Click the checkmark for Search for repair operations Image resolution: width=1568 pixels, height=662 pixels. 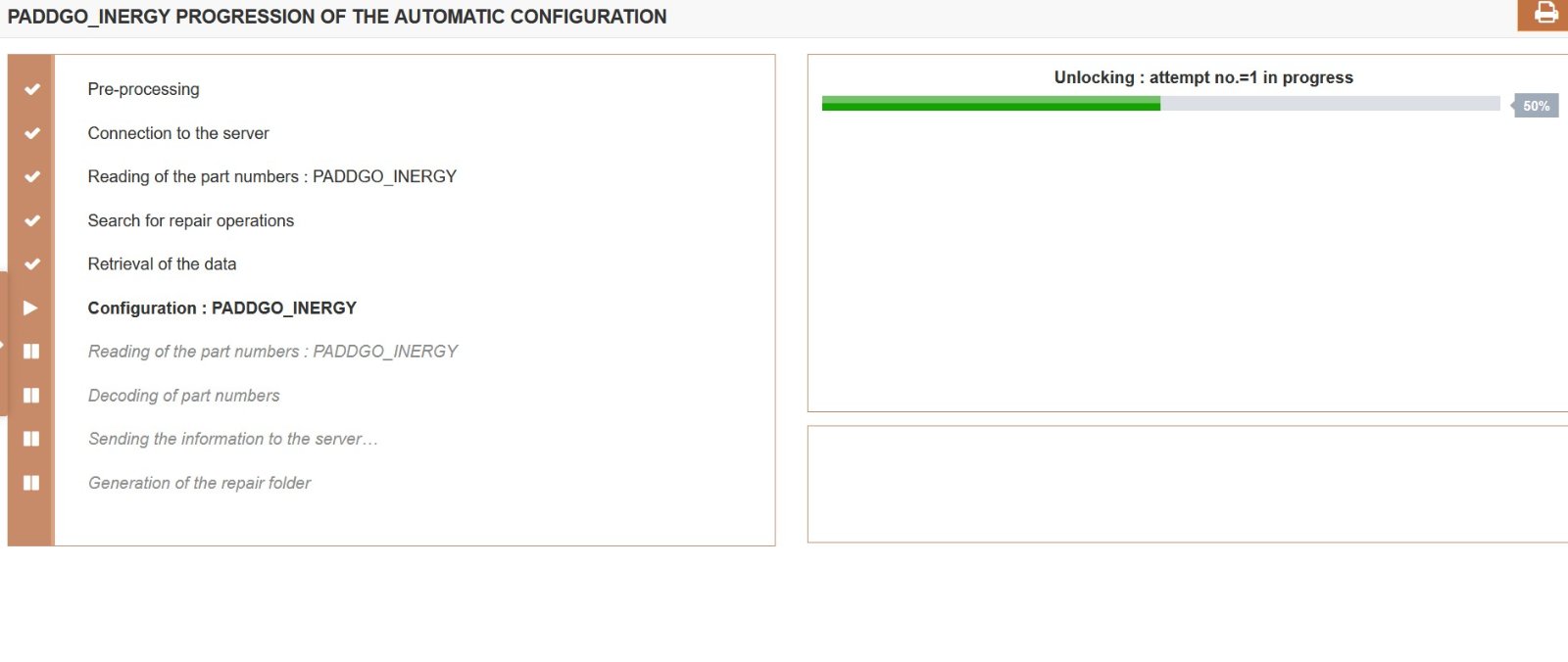[31, 220]
